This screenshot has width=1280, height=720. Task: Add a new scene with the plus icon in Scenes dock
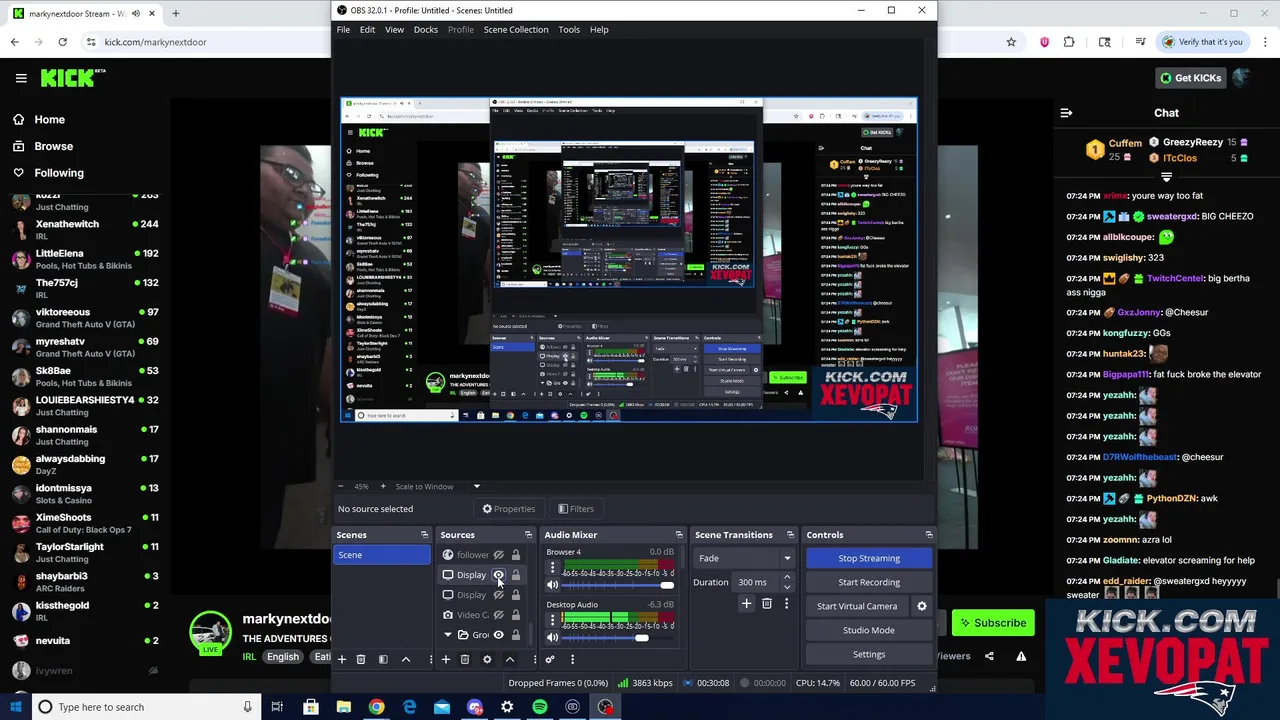click(342, 659)
